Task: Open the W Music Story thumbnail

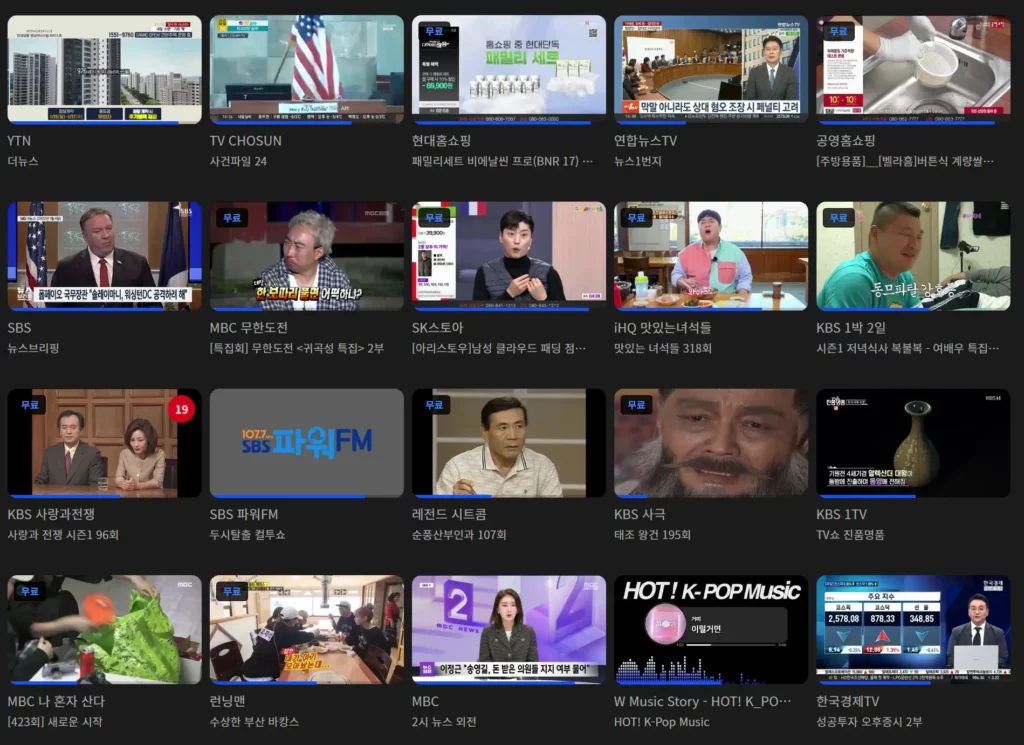Action: click(711, 630)
